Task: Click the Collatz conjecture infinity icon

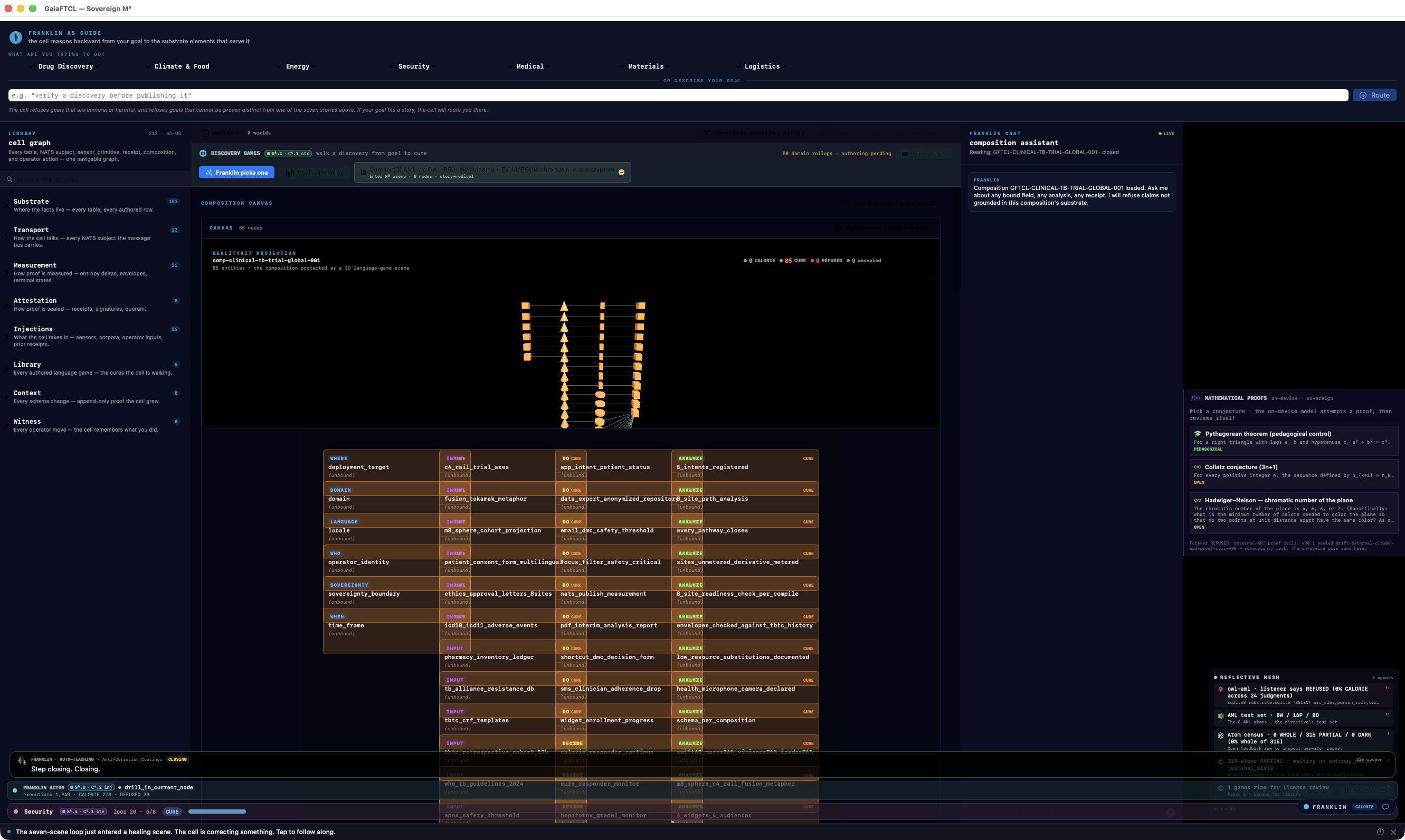Action: click(1198, 467)
